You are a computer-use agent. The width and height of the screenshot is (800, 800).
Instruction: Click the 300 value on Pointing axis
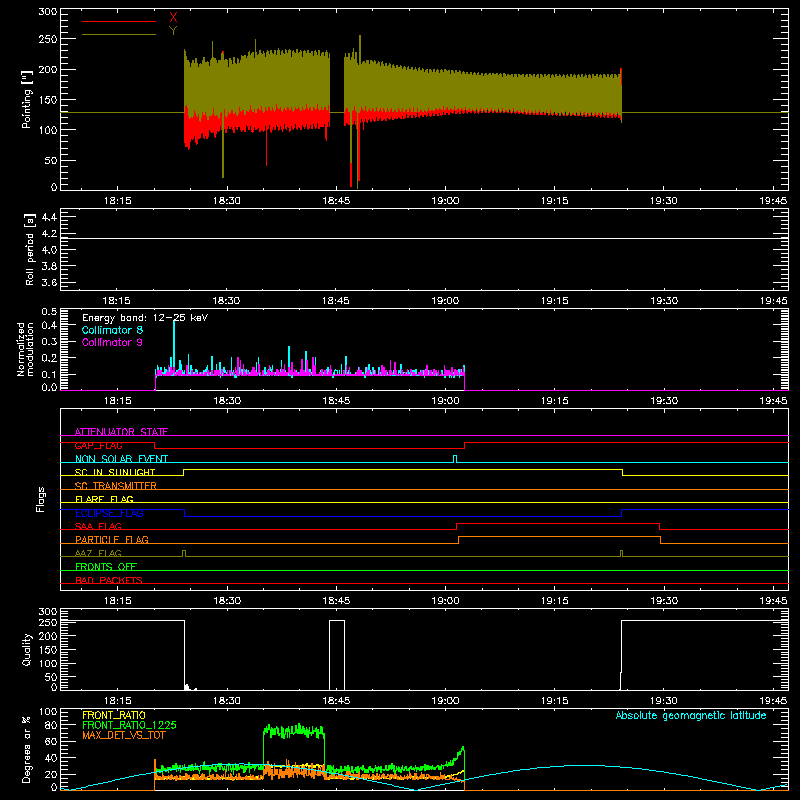pos(48,11)
